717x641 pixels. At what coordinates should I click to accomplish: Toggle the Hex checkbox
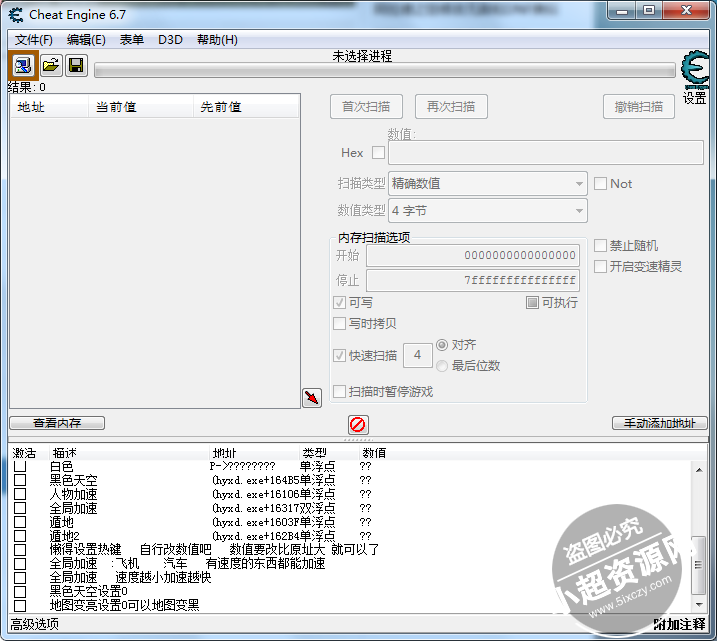[x=378, y=152]
